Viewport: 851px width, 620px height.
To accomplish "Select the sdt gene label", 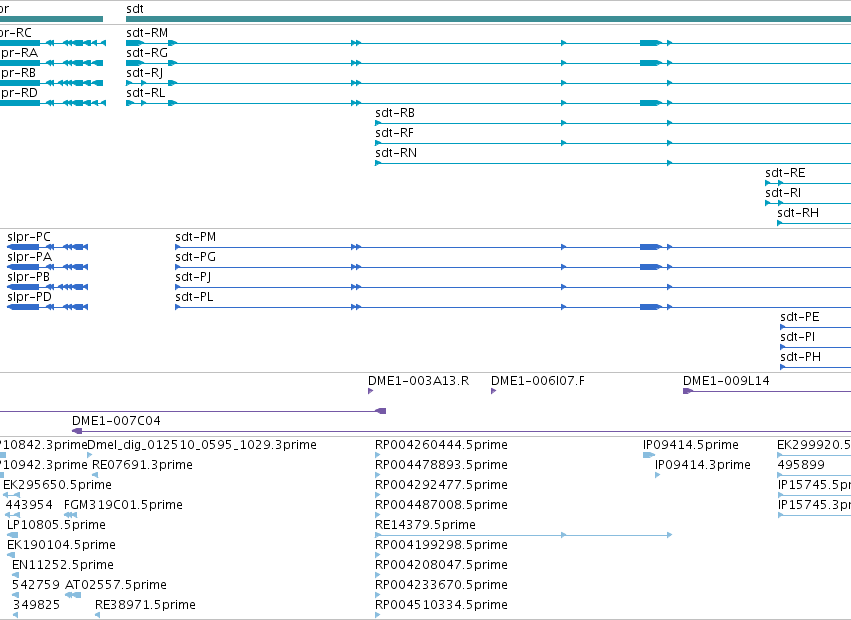I will (x=135, y=9).
